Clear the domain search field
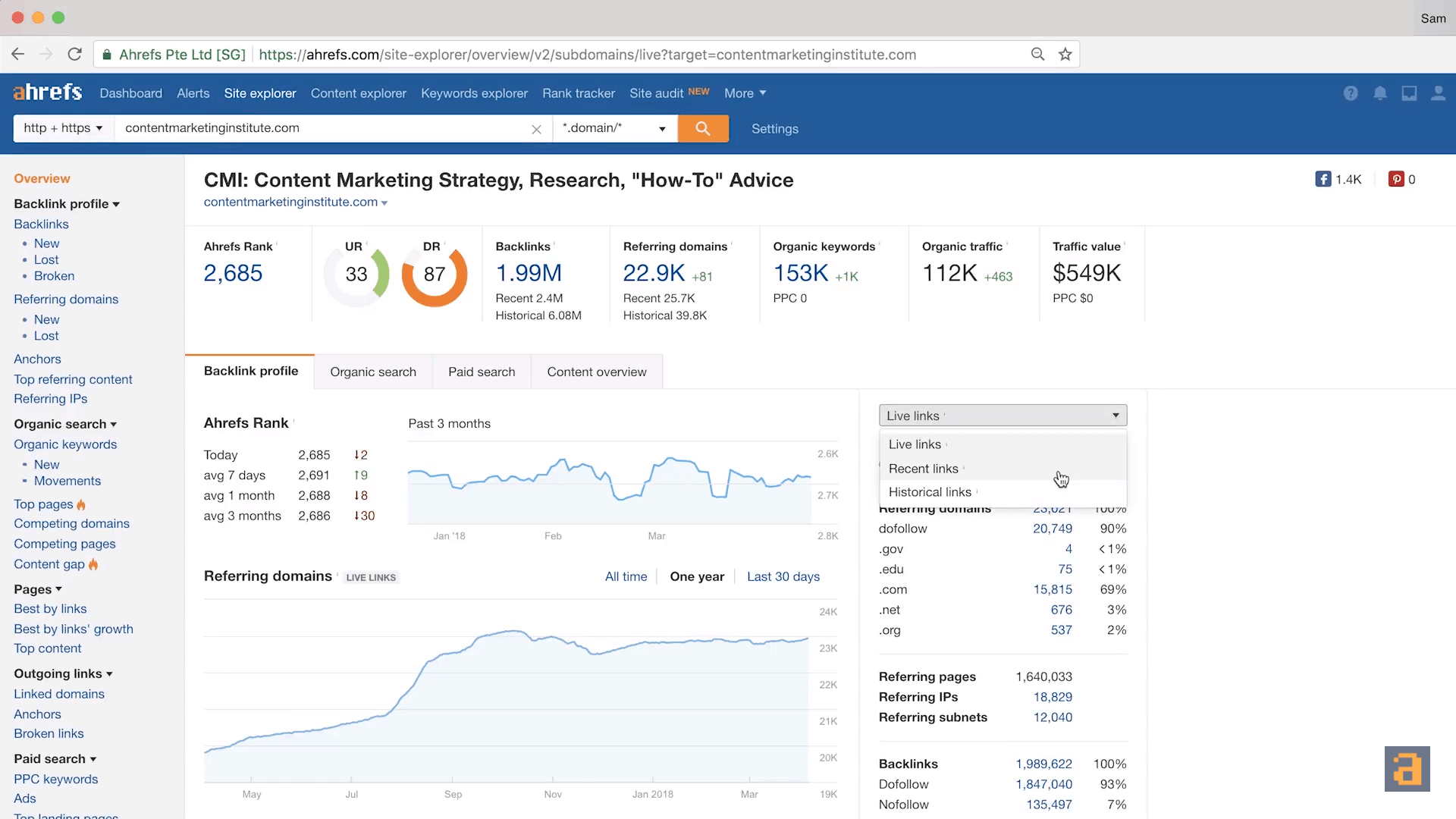Screen dimensions: 1456x819 point(536,129)
